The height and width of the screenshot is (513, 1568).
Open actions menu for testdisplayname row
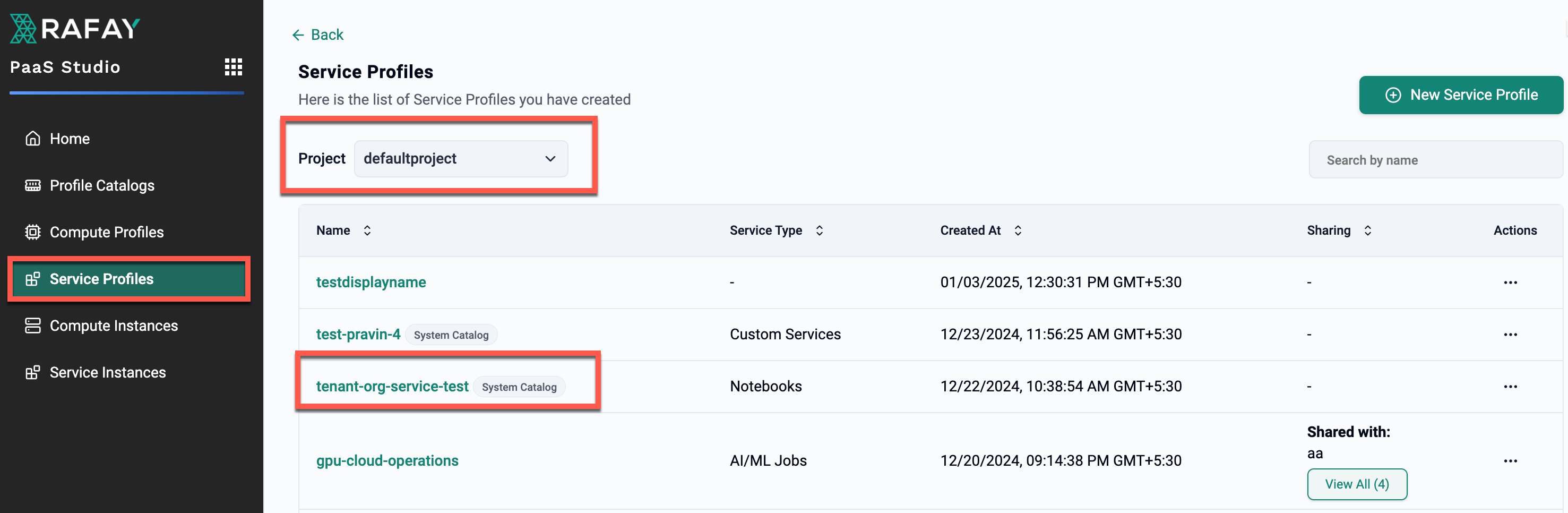pyautogui.click(x=1510, y=283)
